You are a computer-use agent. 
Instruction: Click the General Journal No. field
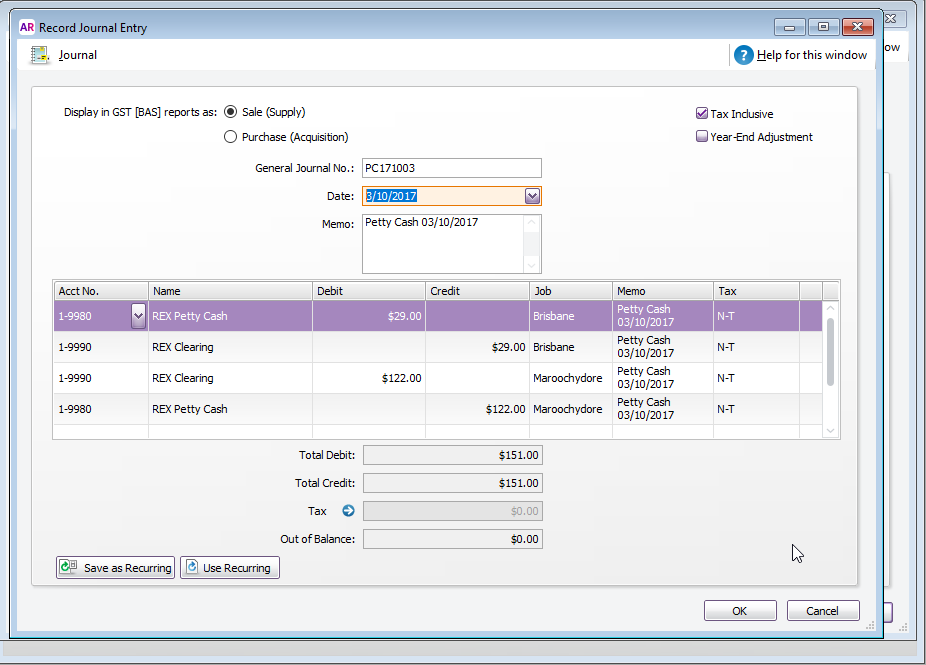click(x=452, y=168)
